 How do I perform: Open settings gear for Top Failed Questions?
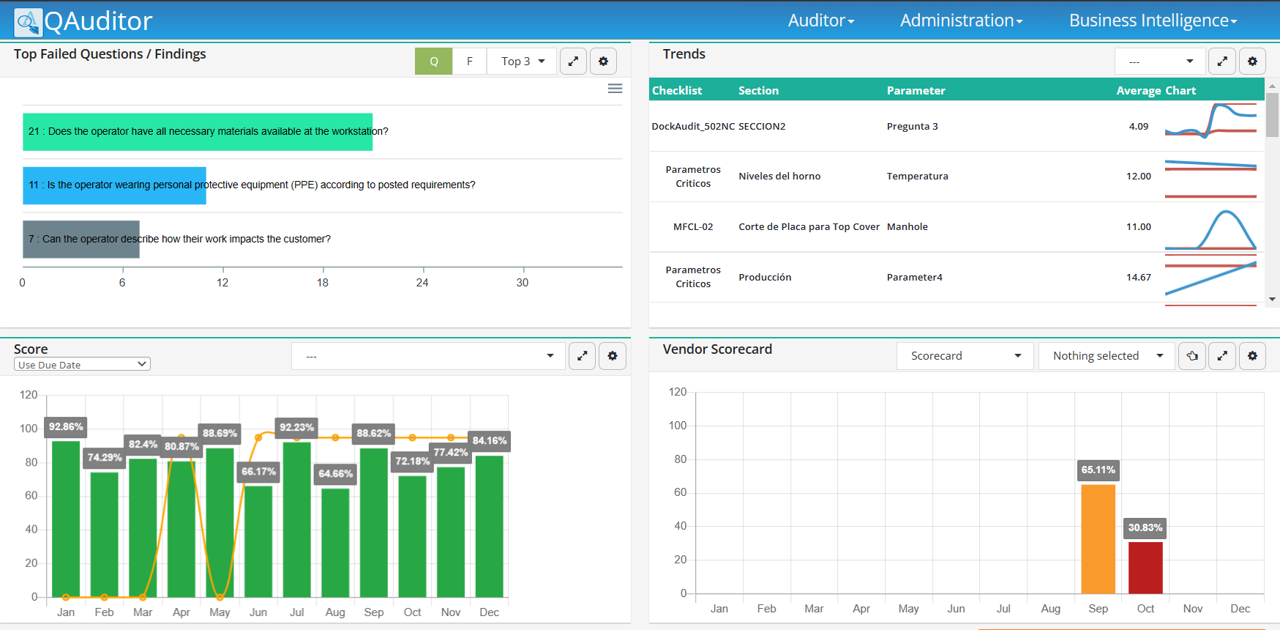coord(603,61)
